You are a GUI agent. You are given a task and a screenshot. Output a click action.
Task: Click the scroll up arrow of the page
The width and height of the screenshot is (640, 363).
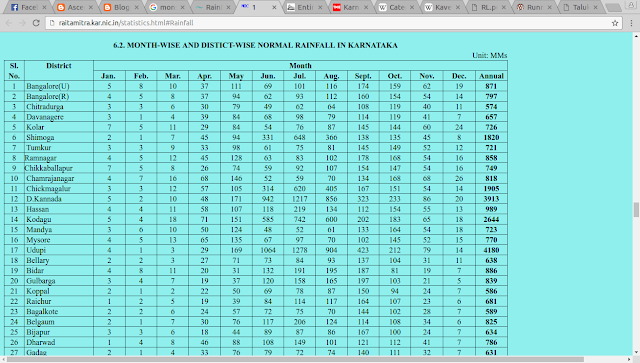point(636,36)
